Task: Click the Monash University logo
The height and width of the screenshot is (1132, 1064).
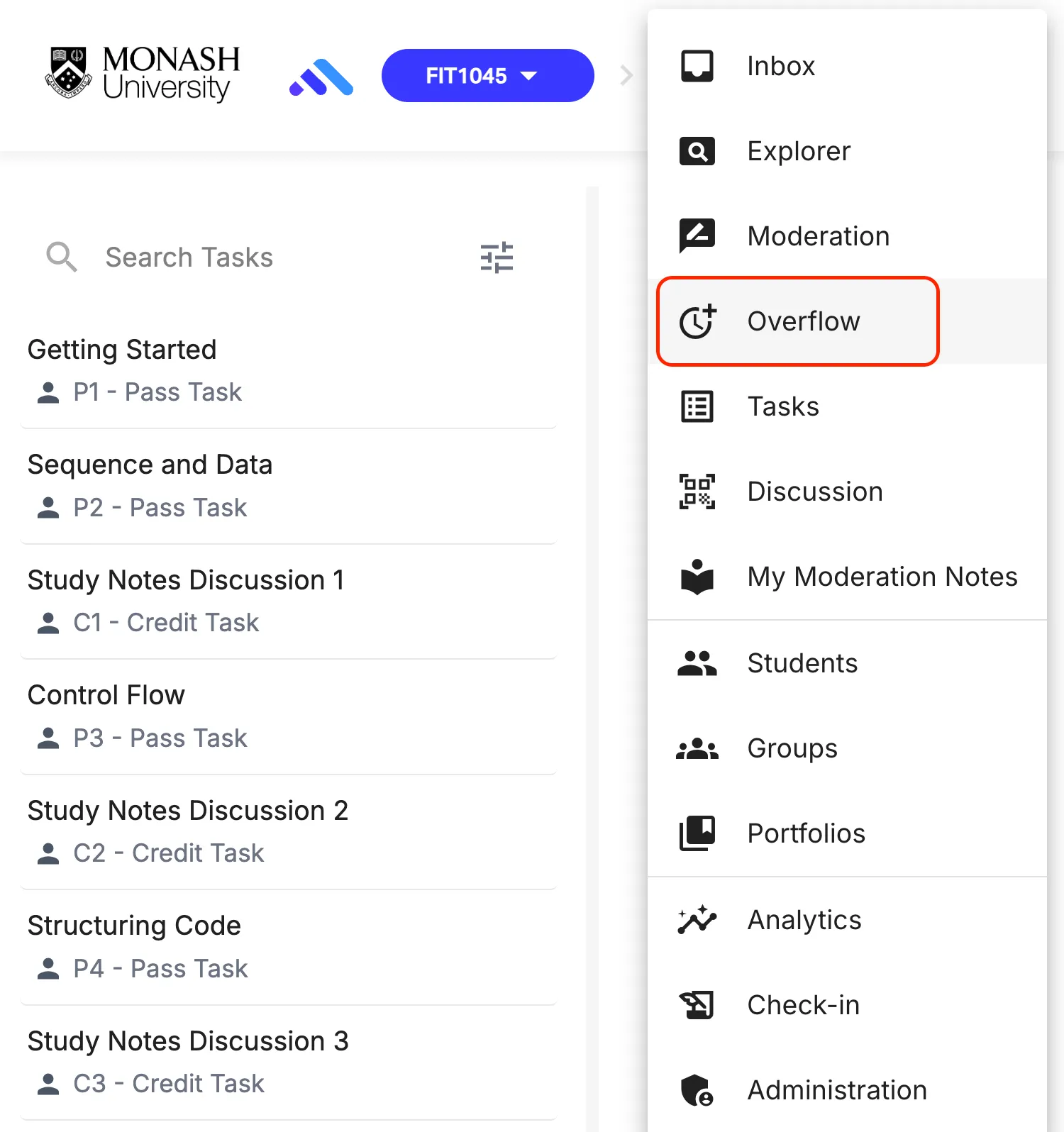Action: (x=142, y=74)
